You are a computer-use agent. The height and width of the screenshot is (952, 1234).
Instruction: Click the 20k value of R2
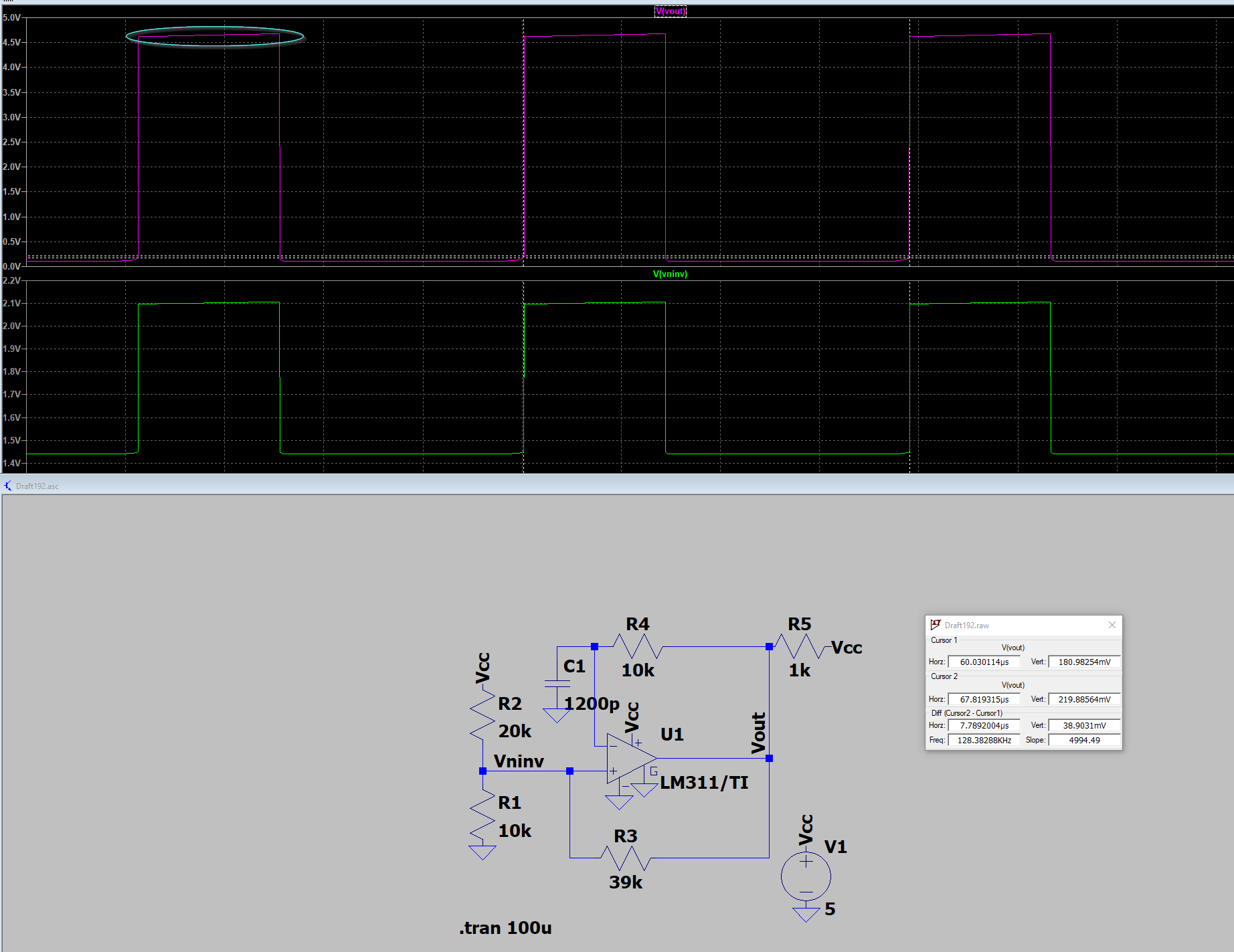pos(515,731)
